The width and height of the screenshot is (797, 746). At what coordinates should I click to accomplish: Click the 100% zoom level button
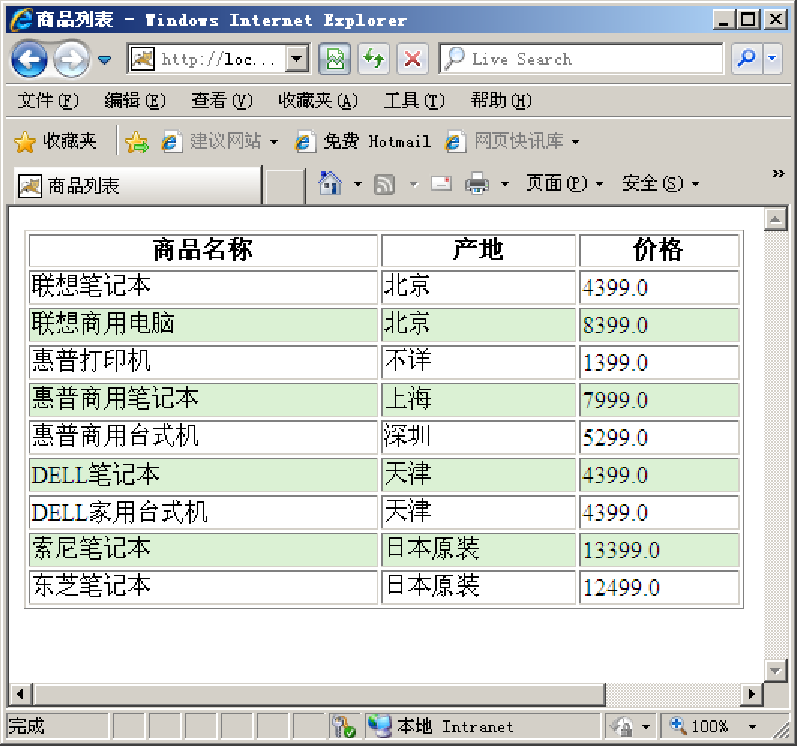[x=699, y=727]
